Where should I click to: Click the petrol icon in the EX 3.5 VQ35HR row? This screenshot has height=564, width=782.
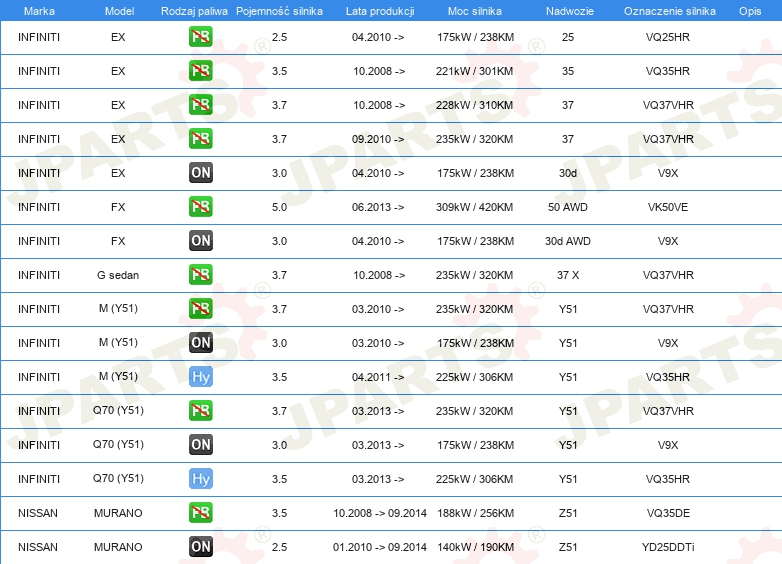click(x=200, y=71)
